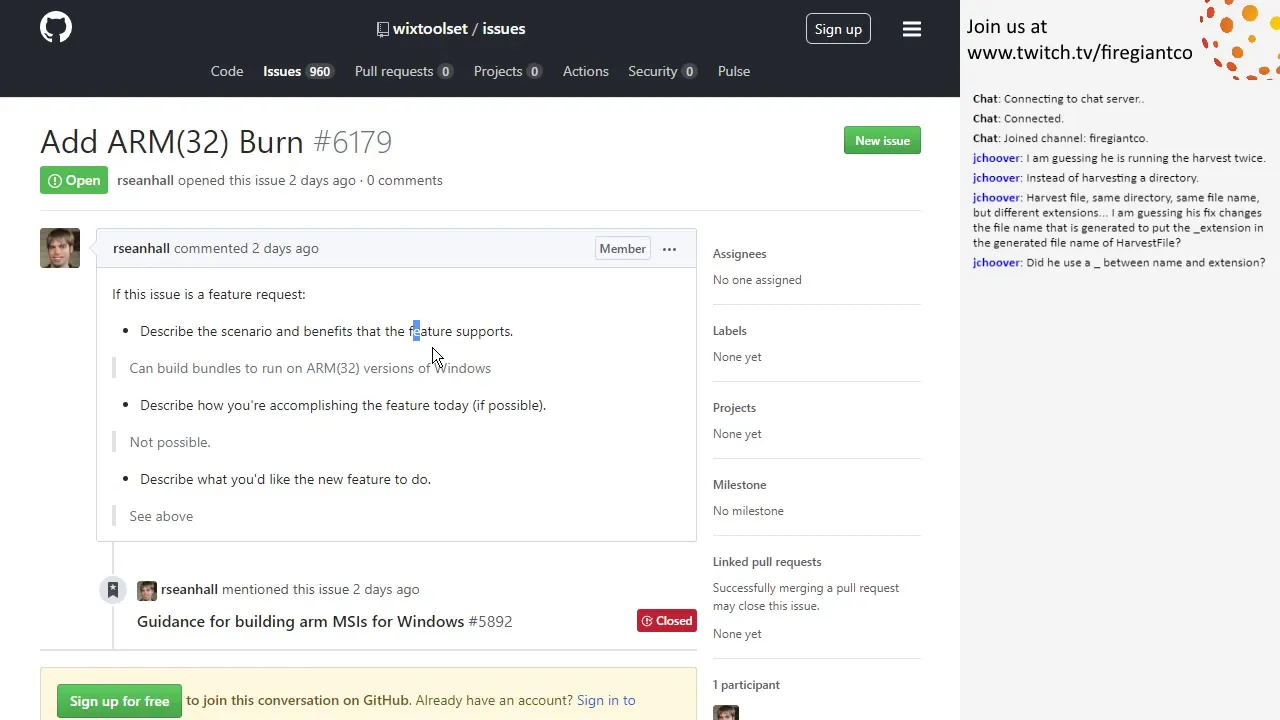Click the repository book icon beside wixtoolset
Image resolution: width=1280 pixels, height=720 pixels.
click(x=382, y=29)
